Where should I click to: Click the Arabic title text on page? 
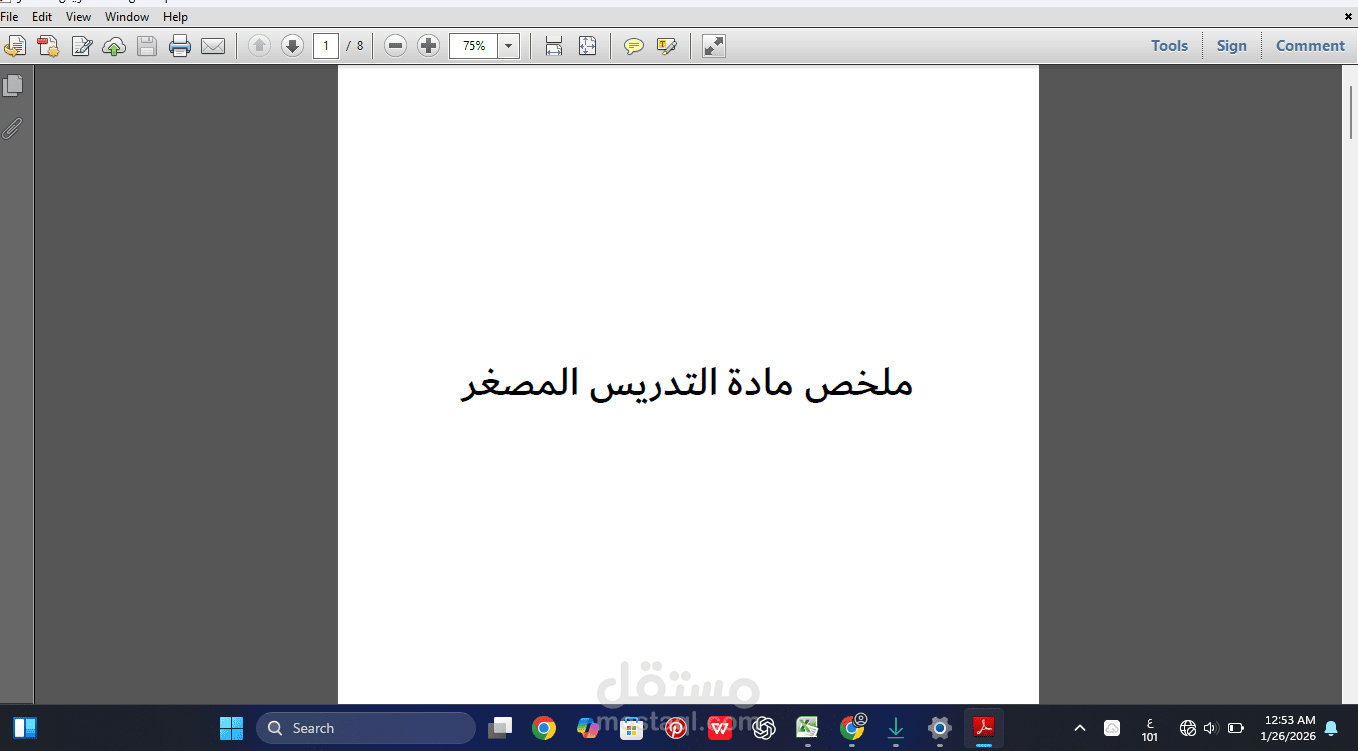click(x=687, y=383)
